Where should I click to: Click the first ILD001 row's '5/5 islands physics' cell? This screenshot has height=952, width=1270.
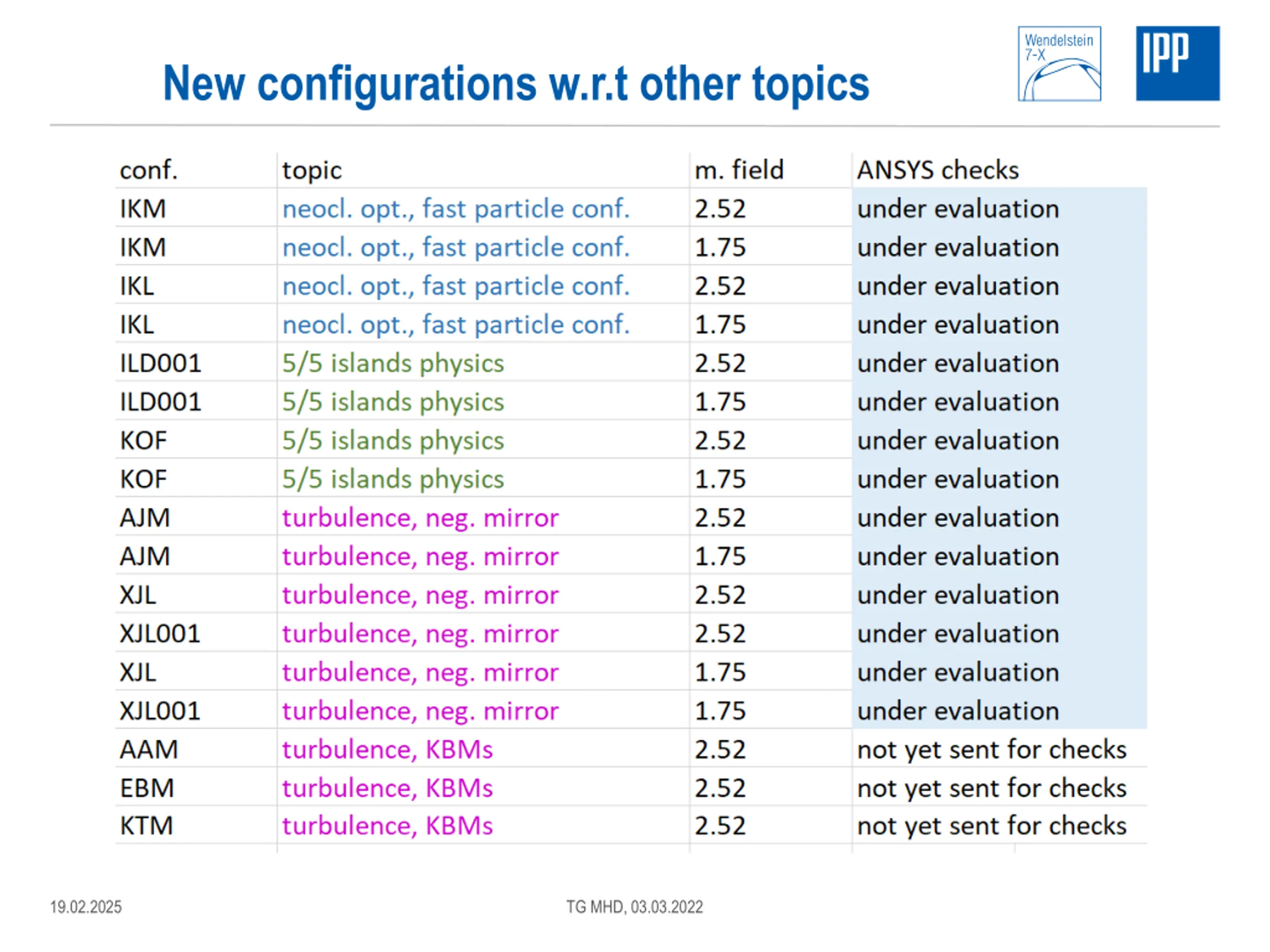click(393, 363)
